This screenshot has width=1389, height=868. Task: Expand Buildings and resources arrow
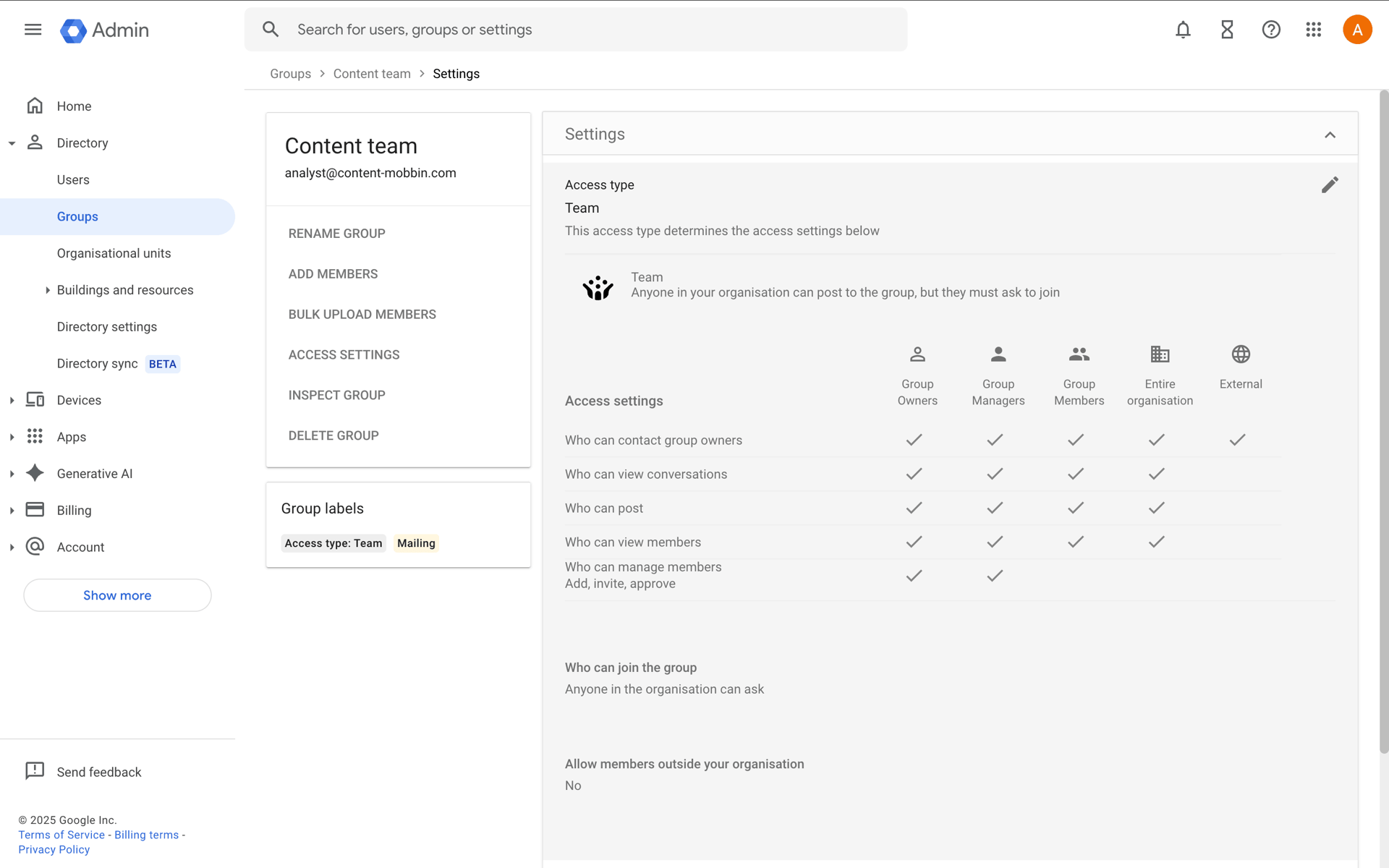[48, 290]
